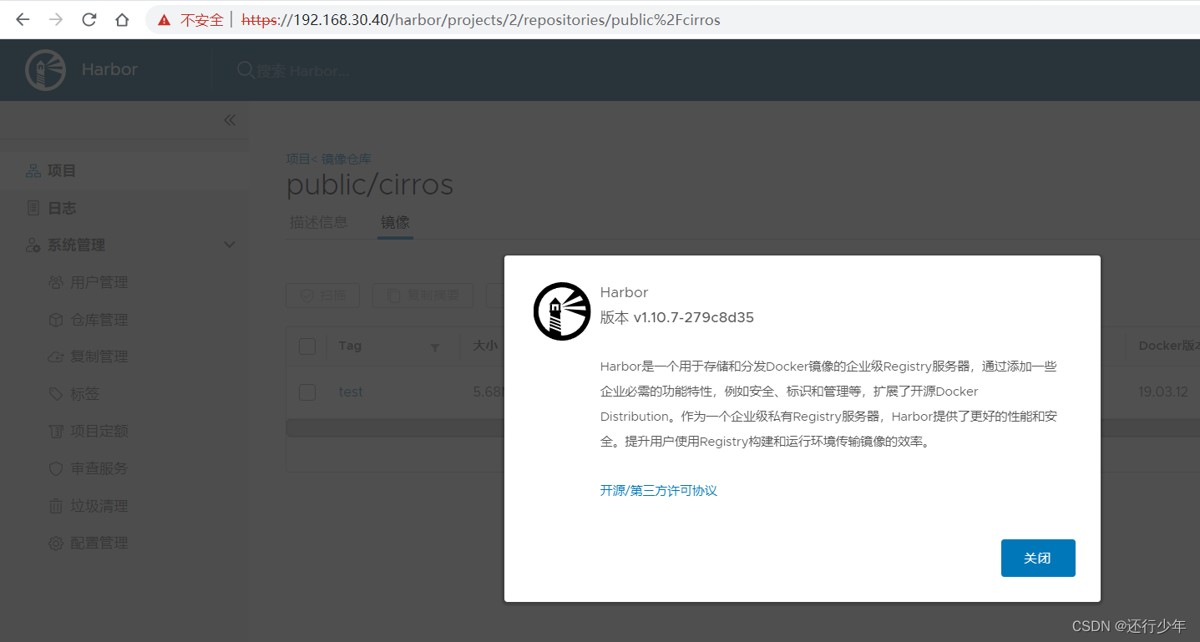Viewport: 1200px width, 642px height.
Task: Open 配置管理 in the sidebar
Action: (x=99, y=543)
